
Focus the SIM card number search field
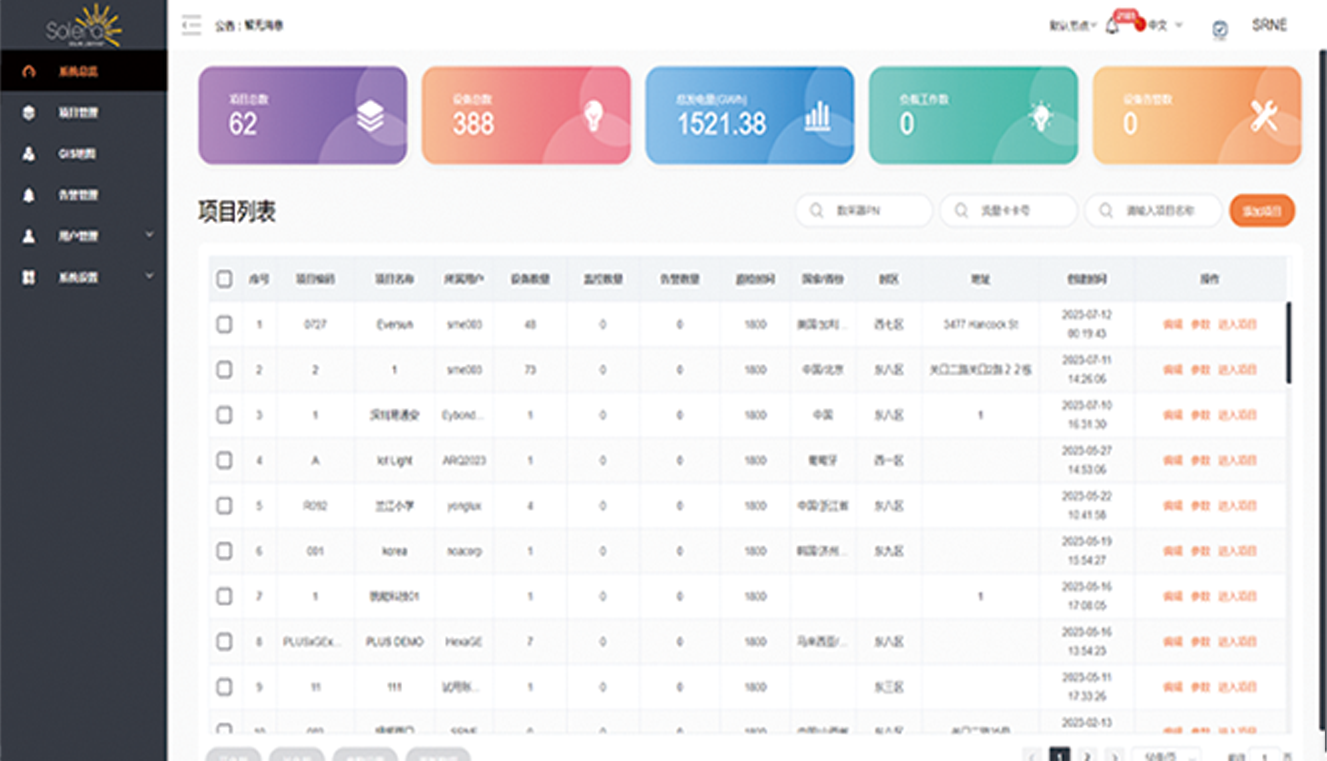coord(1008,211)
